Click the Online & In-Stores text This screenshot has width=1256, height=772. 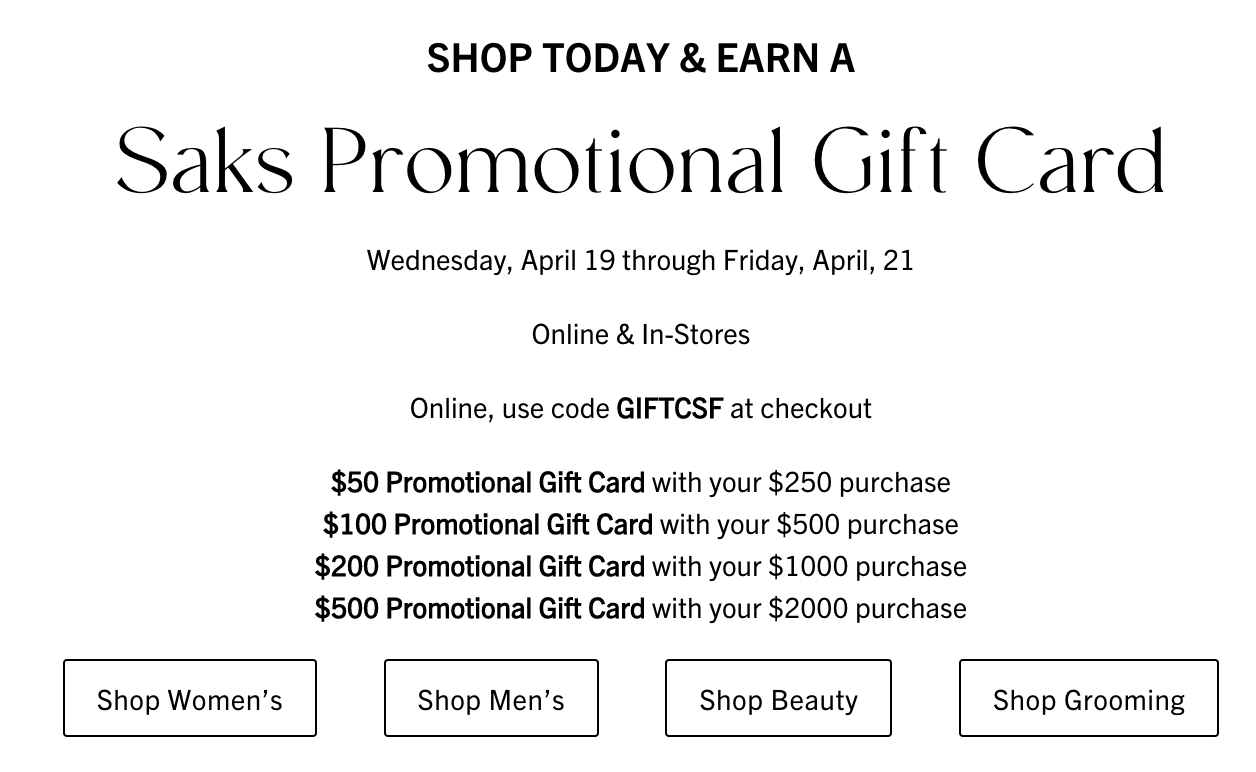tap(641, 334)
